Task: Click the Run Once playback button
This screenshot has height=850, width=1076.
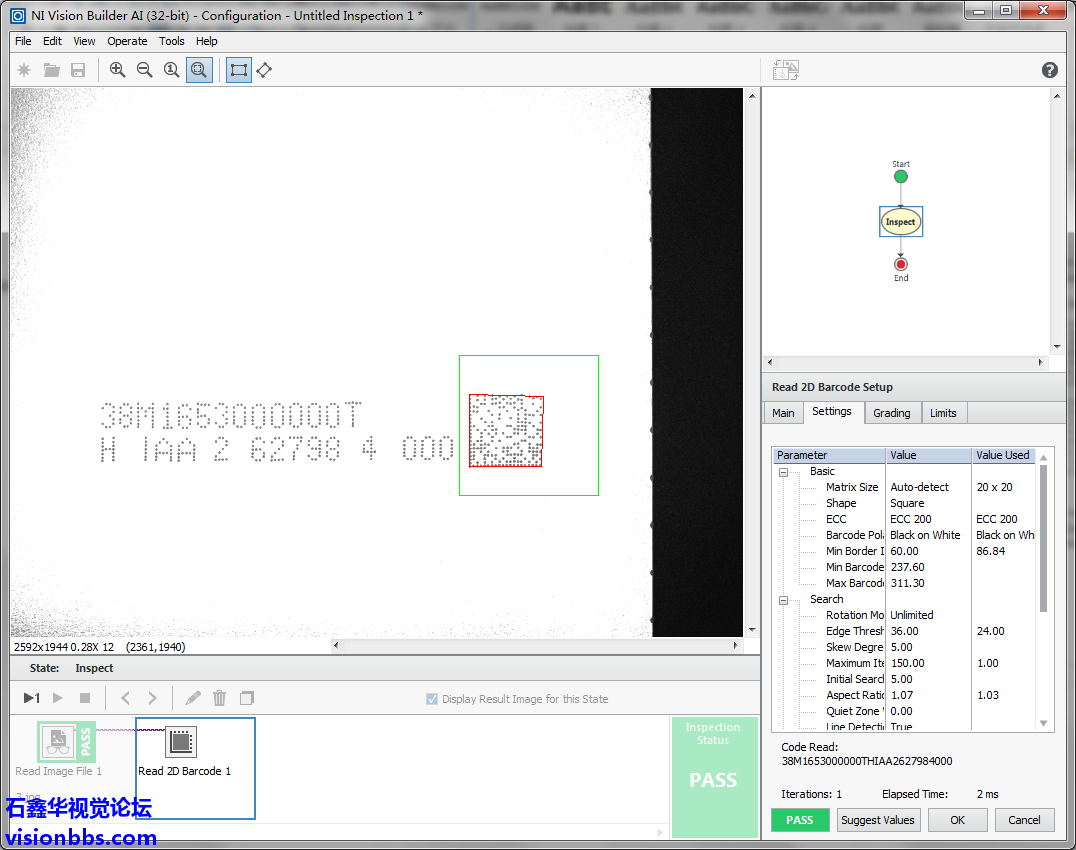Action: [x=32, y=698]
